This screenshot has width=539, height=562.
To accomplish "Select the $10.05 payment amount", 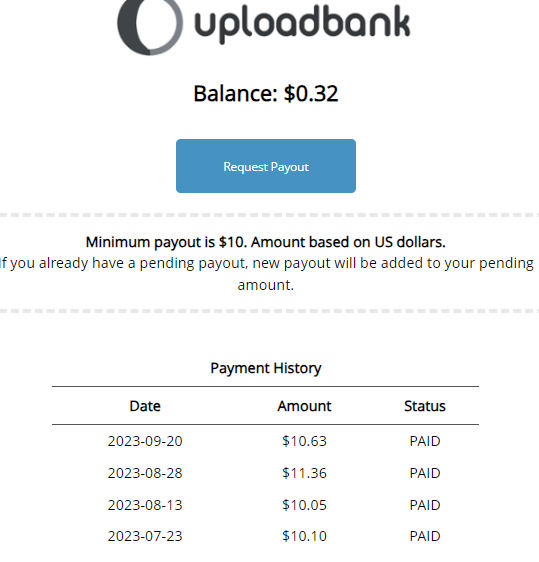I will pos(304,505).
